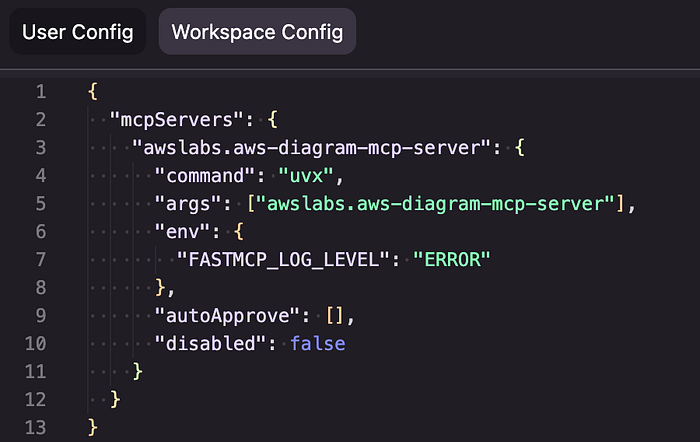700x442 pixels.
Task: Click the "ERROR" string value
Action: (x=451, y=259)
